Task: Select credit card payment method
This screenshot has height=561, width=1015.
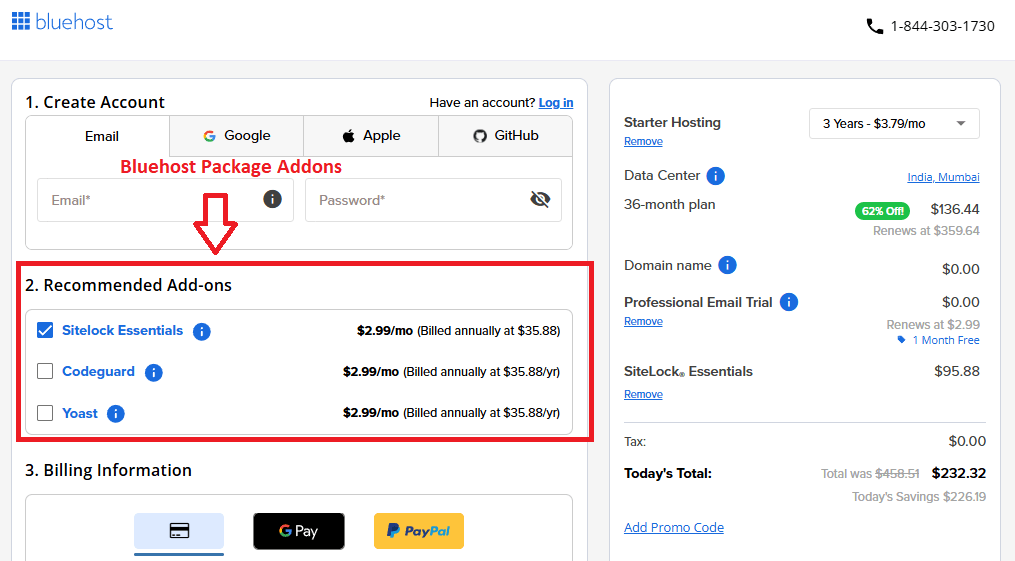Action: click(x=179, y=531)
